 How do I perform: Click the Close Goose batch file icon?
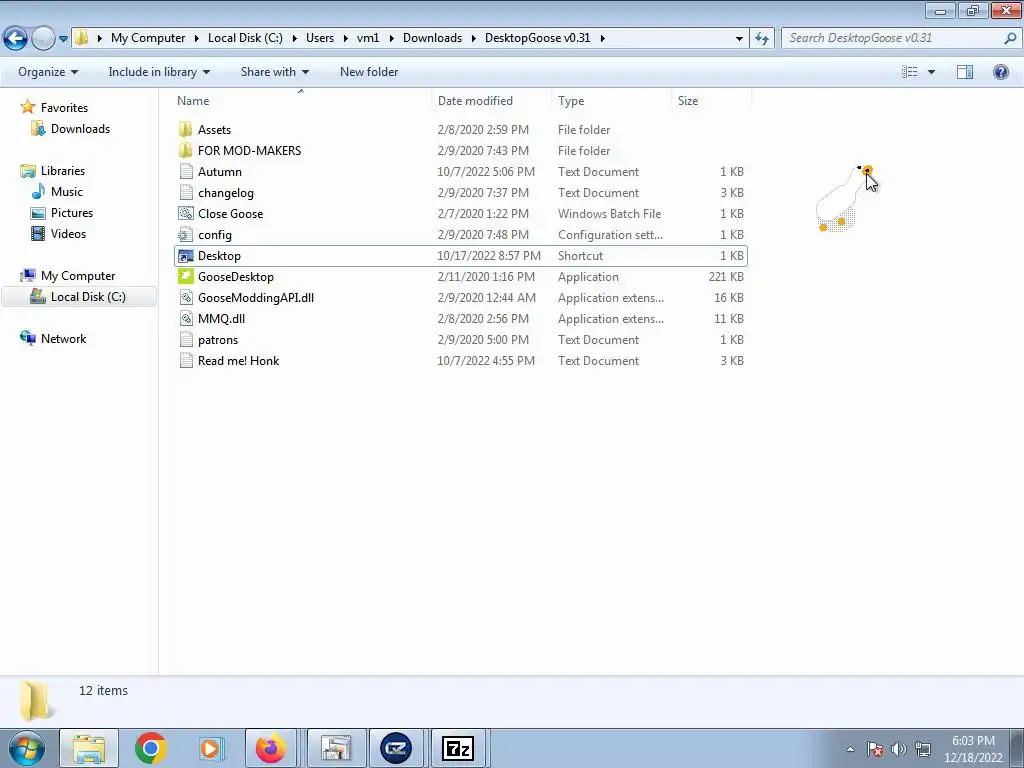185,214
